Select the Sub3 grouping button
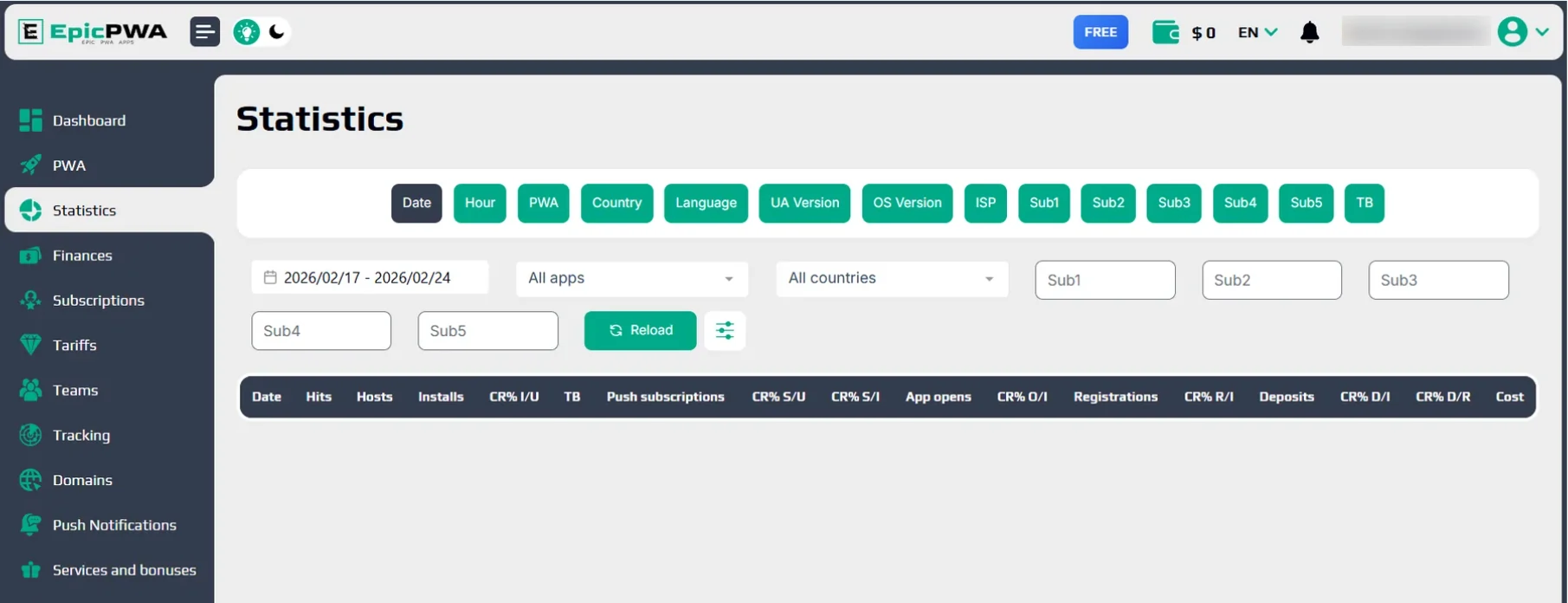Viewport: 1568px width, 603px height. (x=1174, y=203)
